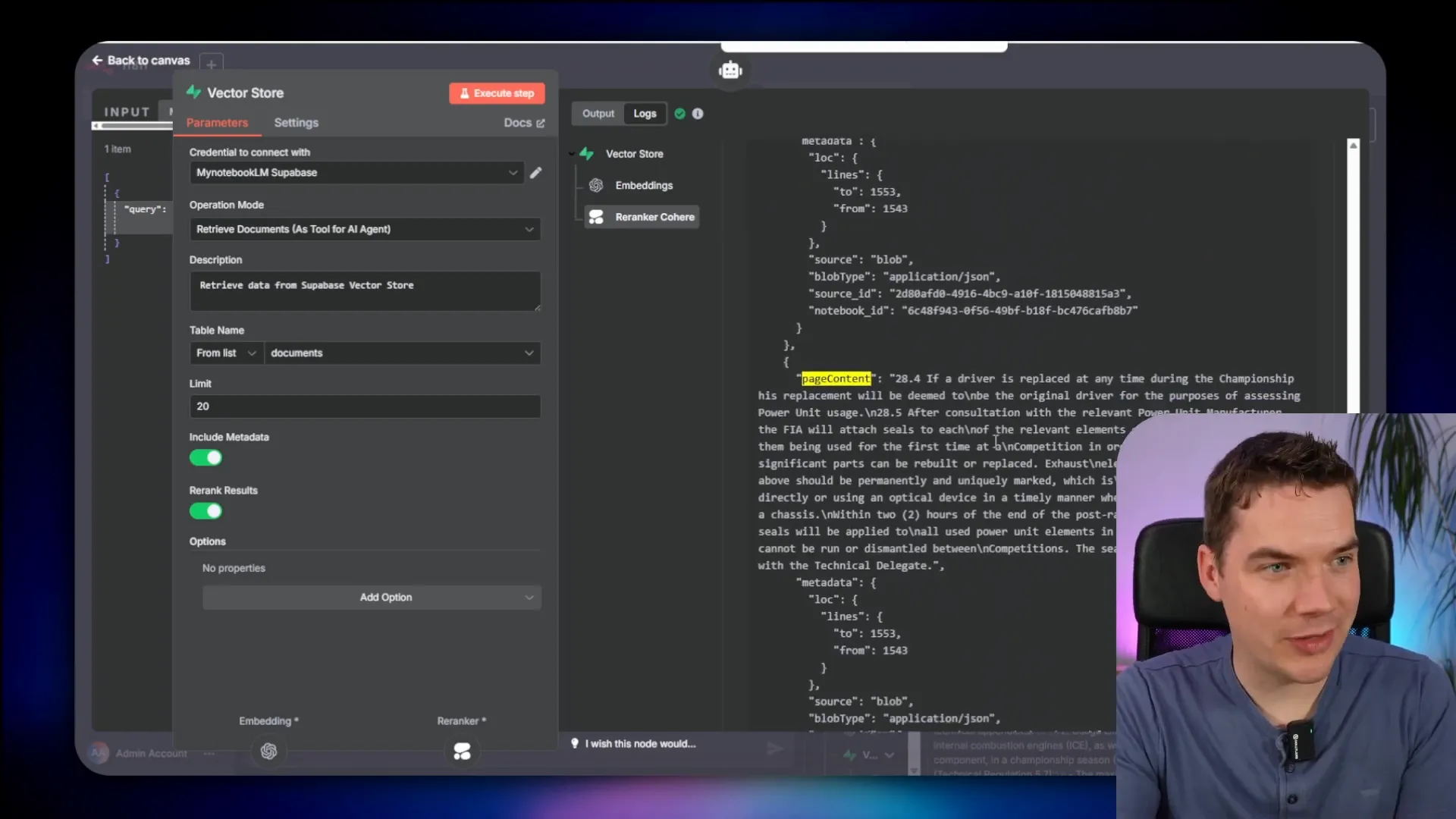Click the I wish this node would... link
This screenshot has height=819, width=1456.
(x=640, y=744)
